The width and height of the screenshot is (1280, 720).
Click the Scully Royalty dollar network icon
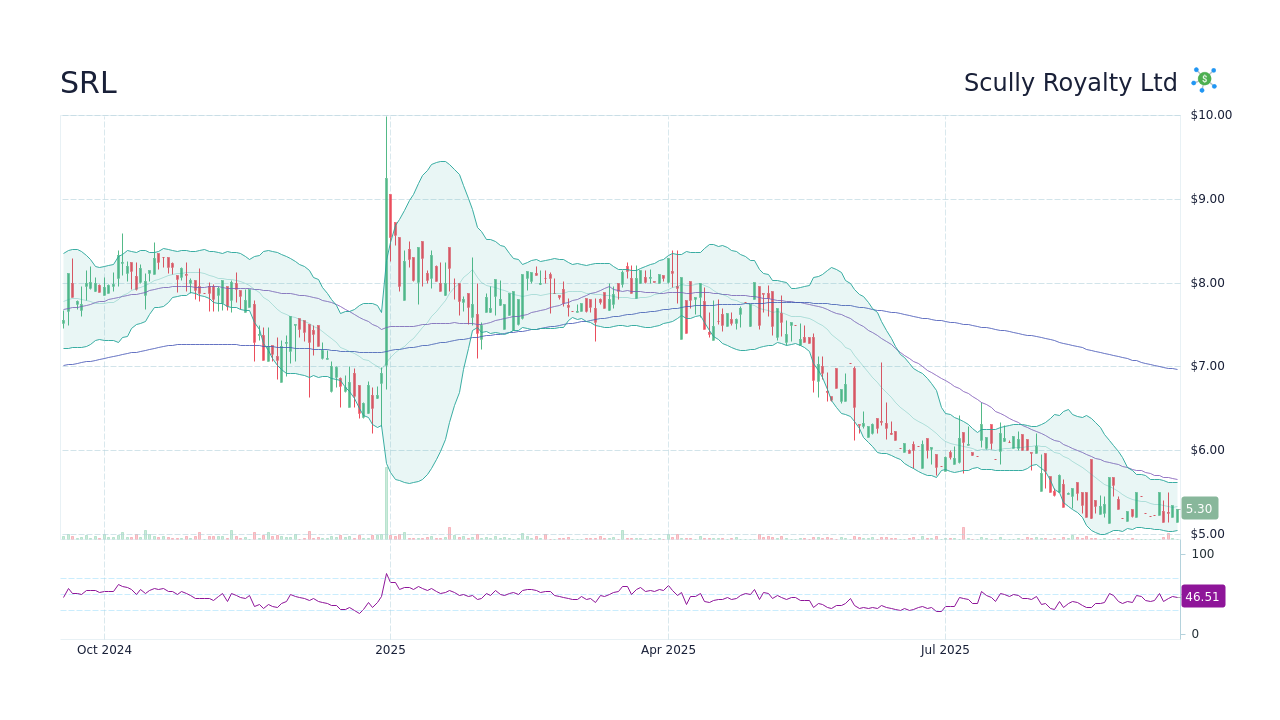coord(1203,80)
